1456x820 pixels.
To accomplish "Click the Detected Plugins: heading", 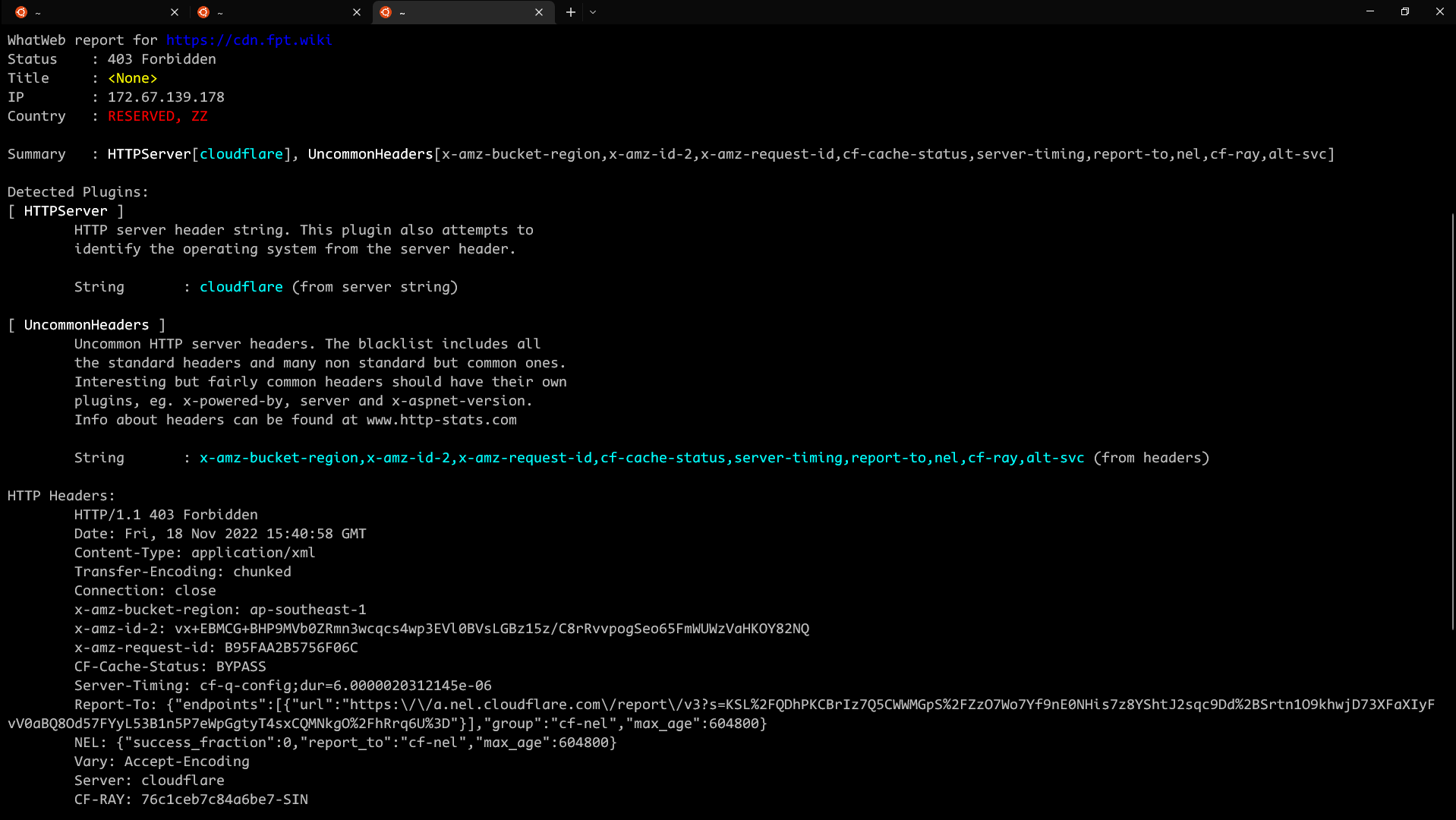I will click(78, 192).
